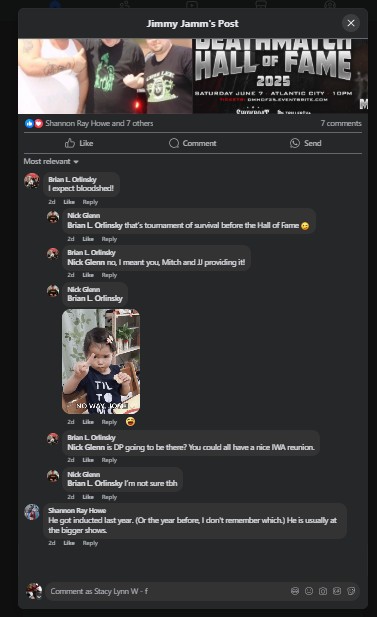377x617 pixels.
Task: Open the GIF picker in comment box
Action: [x=337, y=591]
